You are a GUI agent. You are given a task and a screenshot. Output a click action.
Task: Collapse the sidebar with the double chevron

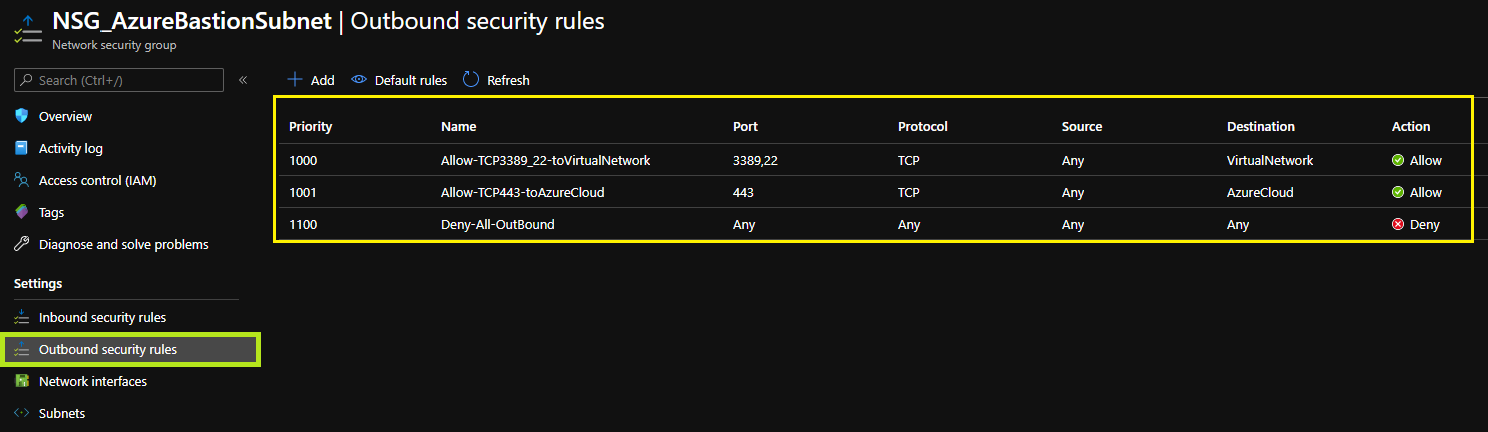pyautogui.click(x=243, y=80)
